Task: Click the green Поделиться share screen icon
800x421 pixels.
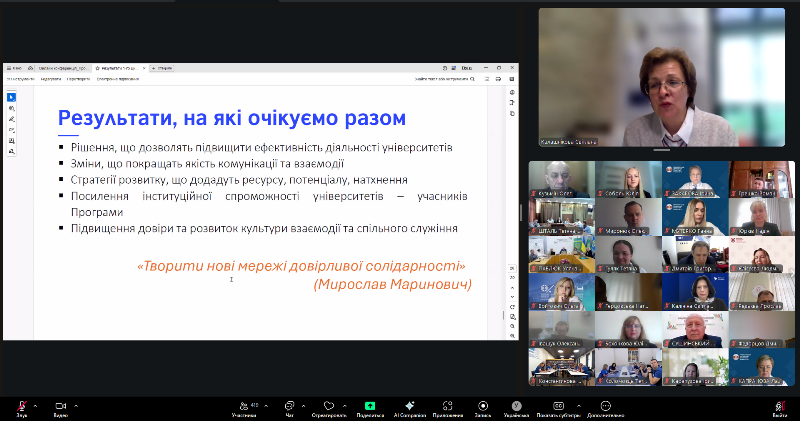Action: [x=370, y=405]
